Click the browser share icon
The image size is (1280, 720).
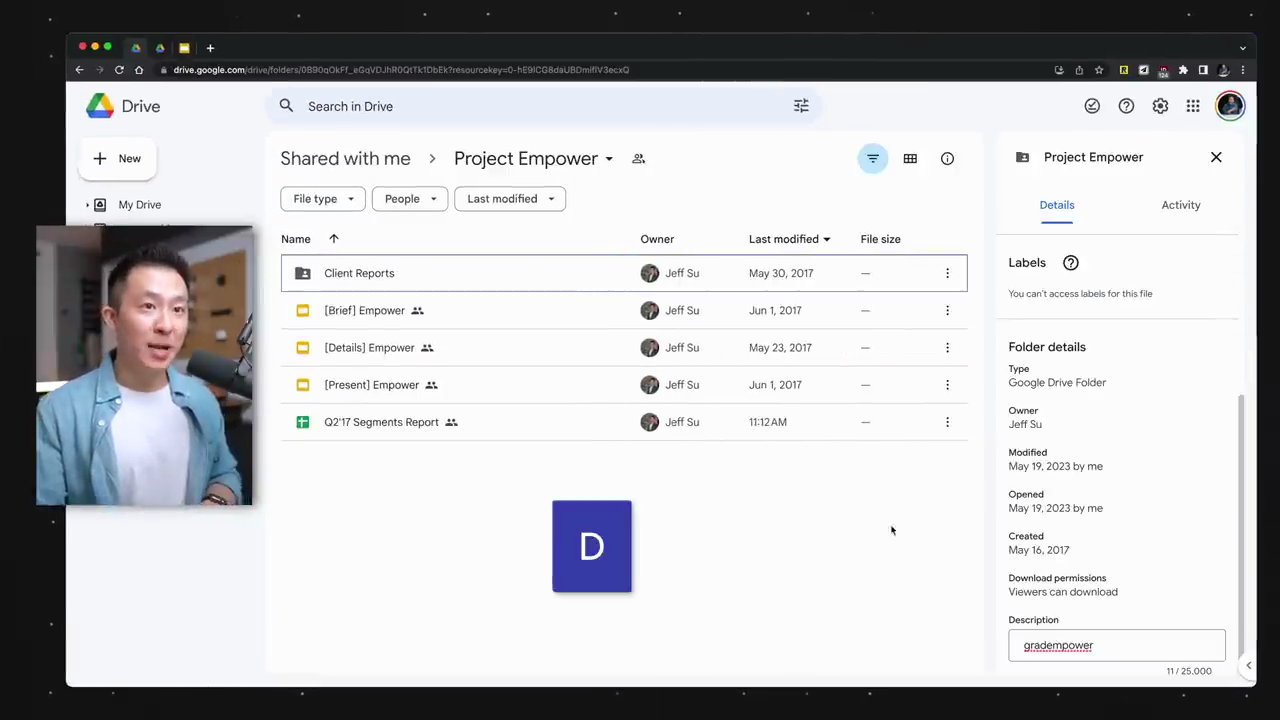point(1079,70)
